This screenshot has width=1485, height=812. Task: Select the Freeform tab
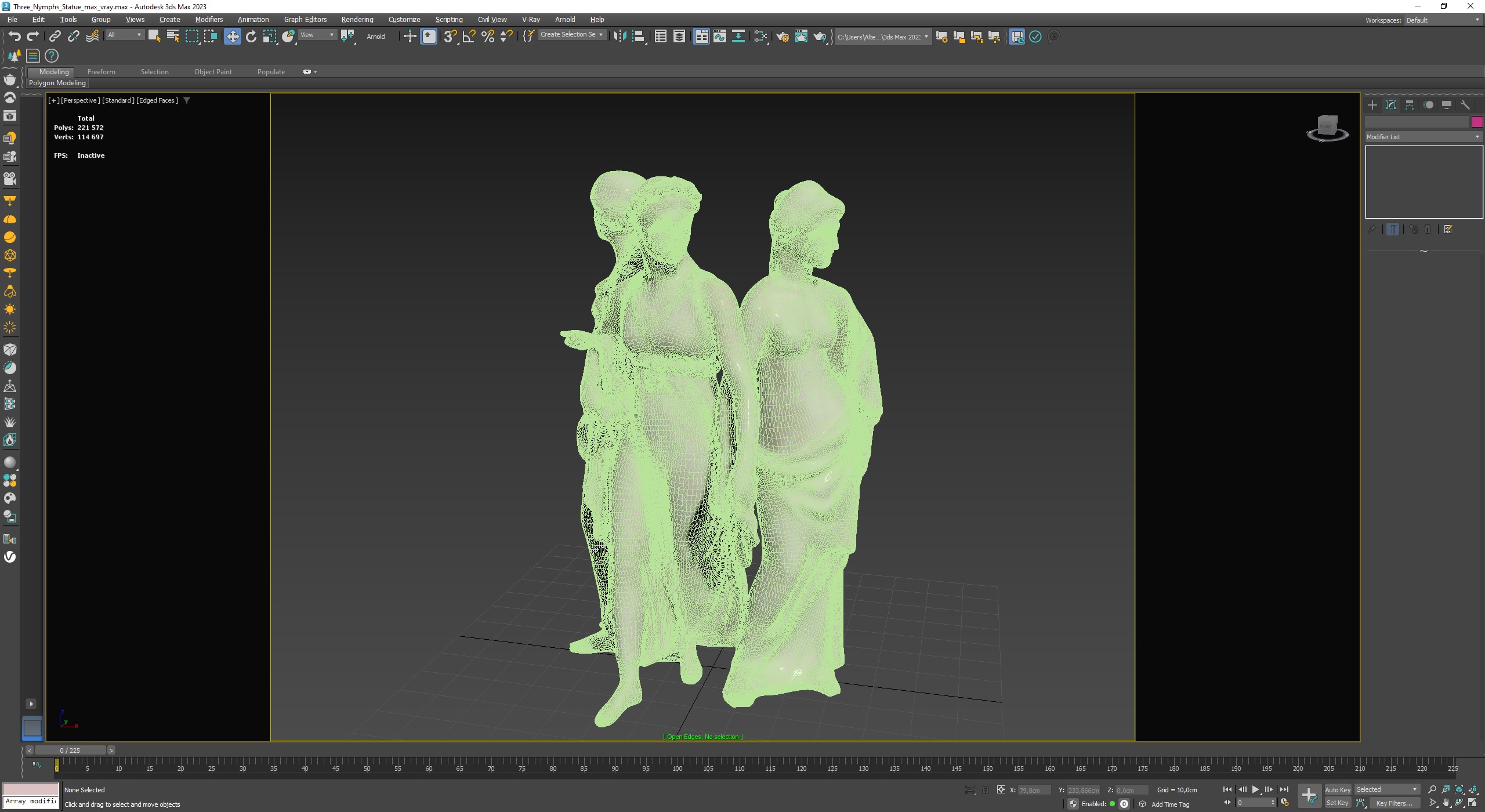[x=100, y=71]
